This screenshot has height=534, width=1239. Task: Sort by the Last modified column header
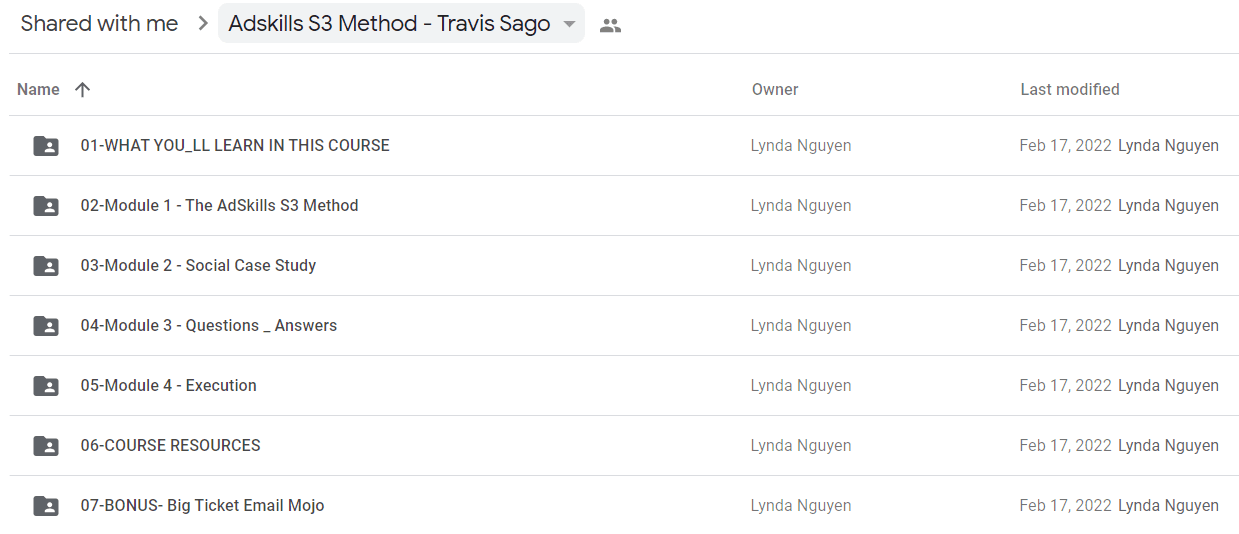point(1070,89)
